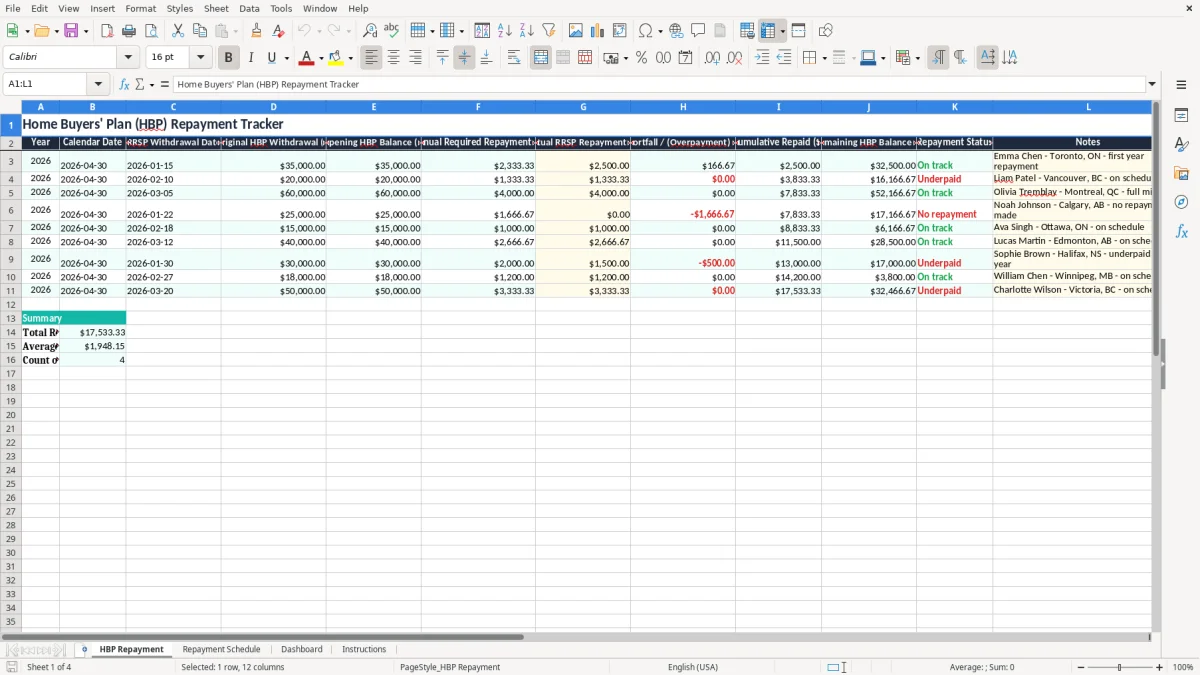This screenshot has width=1200, height=675.
Task: Format as percent
Action: click(641, 58)
